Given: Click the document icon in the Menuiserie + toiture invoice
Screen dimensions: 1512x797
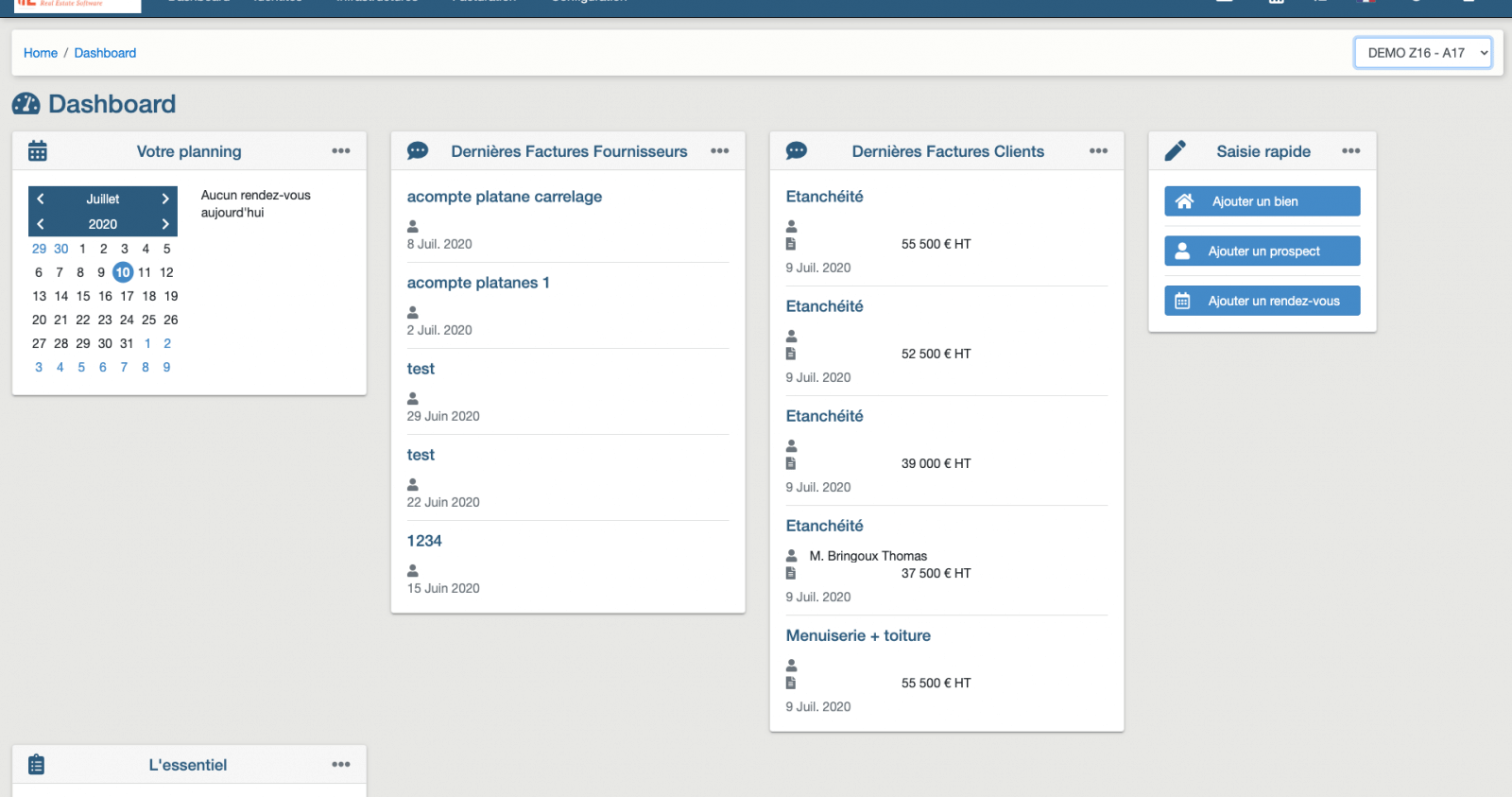Looking at the screenshot, I should pyautogui.click(x=791, y=683).
